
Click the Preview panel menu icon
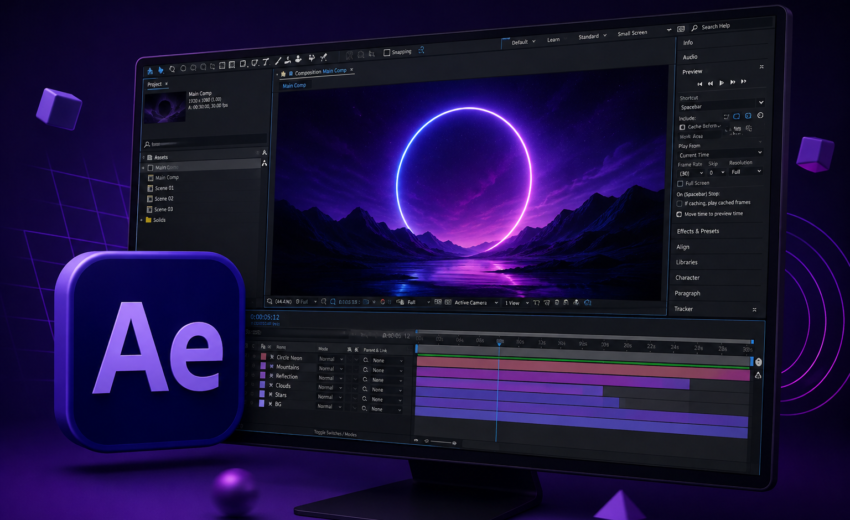click(762, 67)
